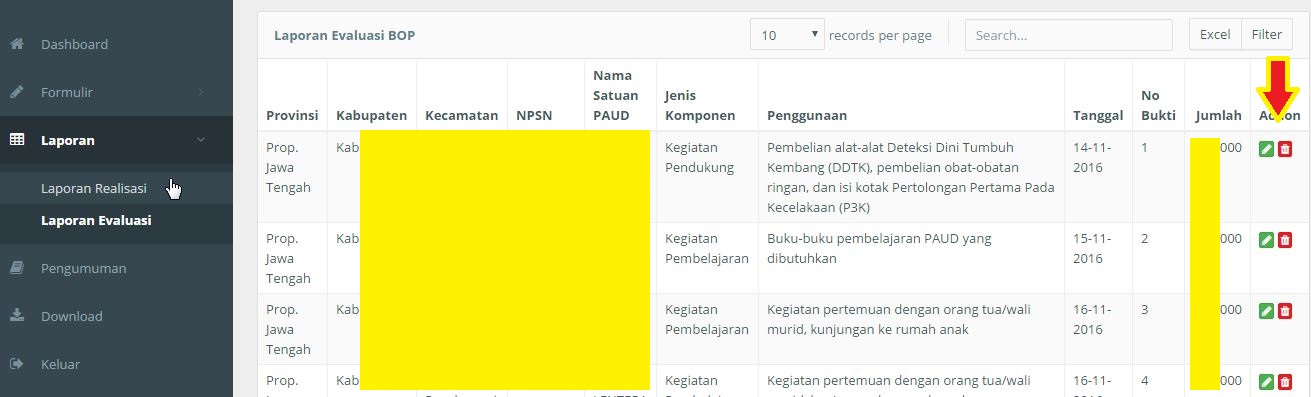This screenshot has height=397, width=1311.
Task: Delete the row dated 15-11-2016
Action: pos(1285,240)
